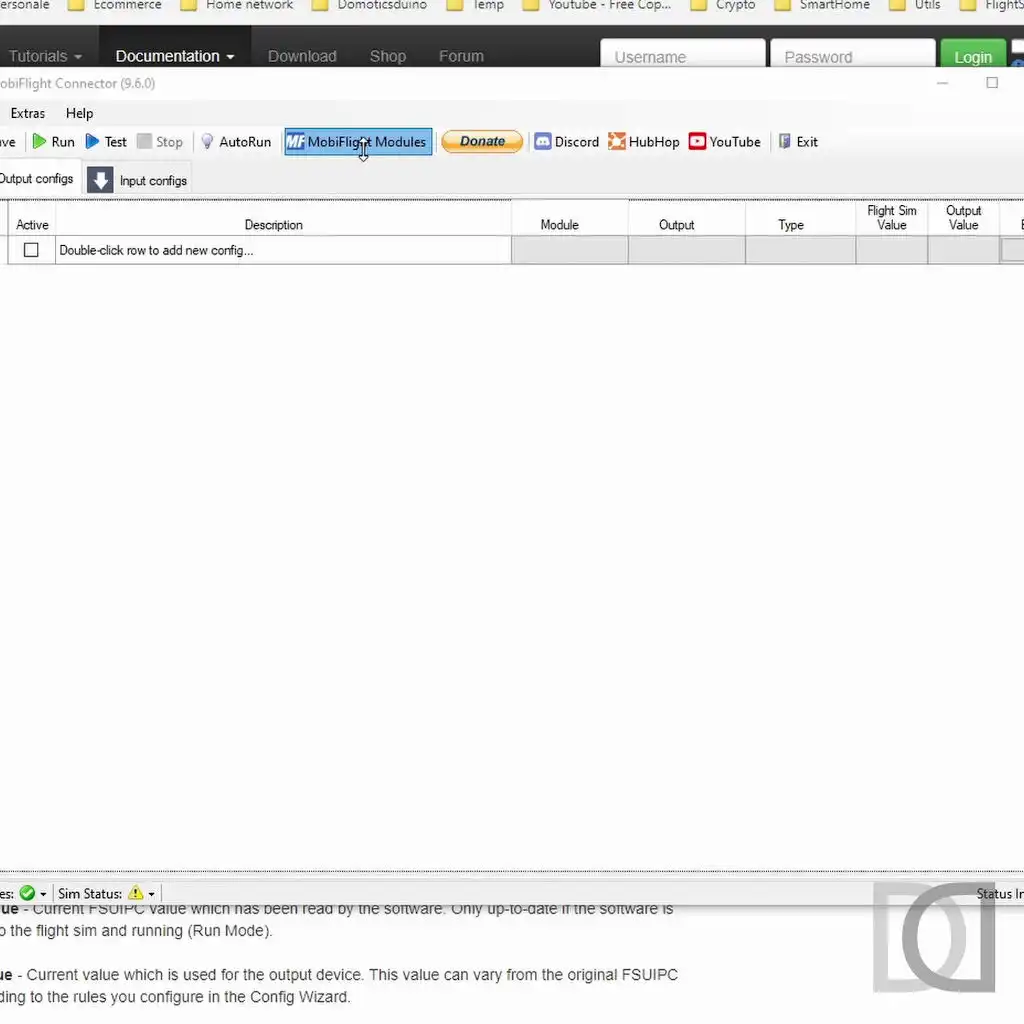Viewport: 1024px width, 1024px height.
Task: Open the Ecommerce bookmarks folder
Action: 115,5
